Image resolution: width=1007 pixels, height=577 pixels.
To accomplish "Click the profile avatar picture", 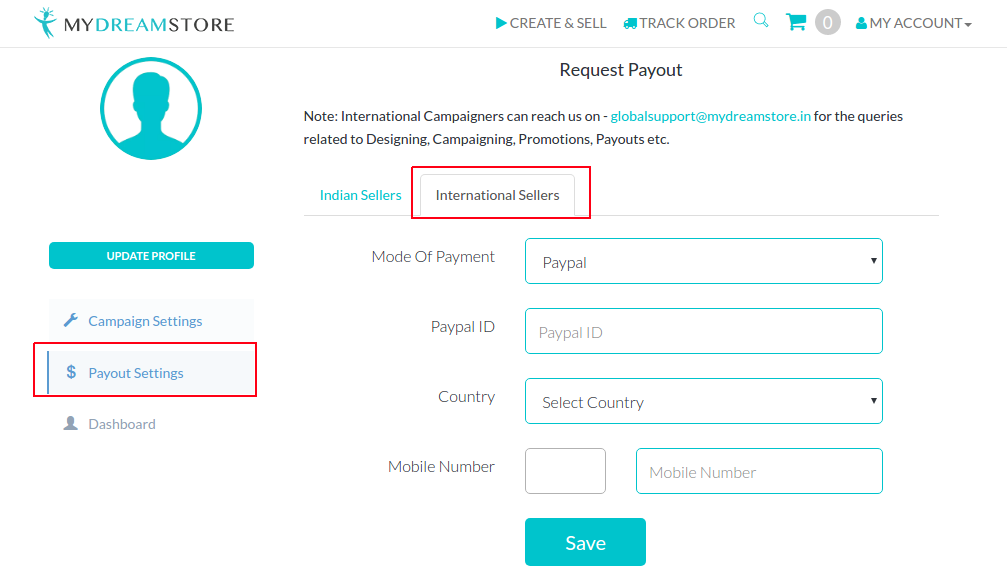I will [x=151, y=108].
